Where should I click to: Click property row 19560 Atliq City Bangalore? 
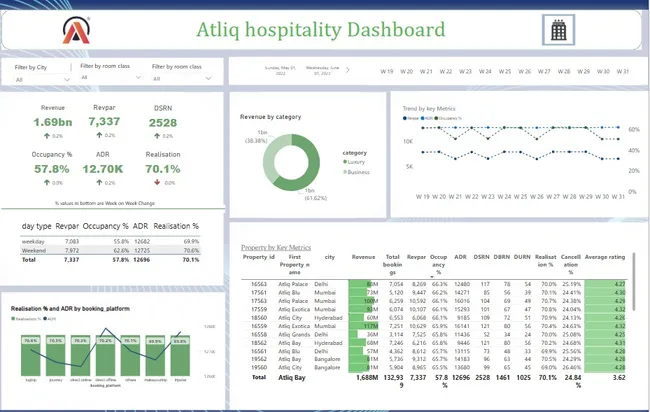[434, 367]
